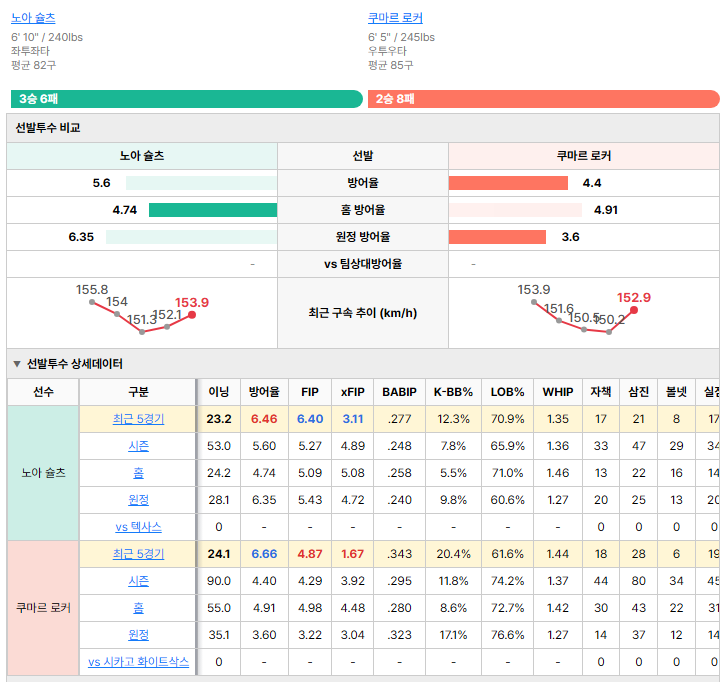Click the 5.27 FIP cell
The height and width of the screenshot is (682, 726).
[x=310, y=446]
